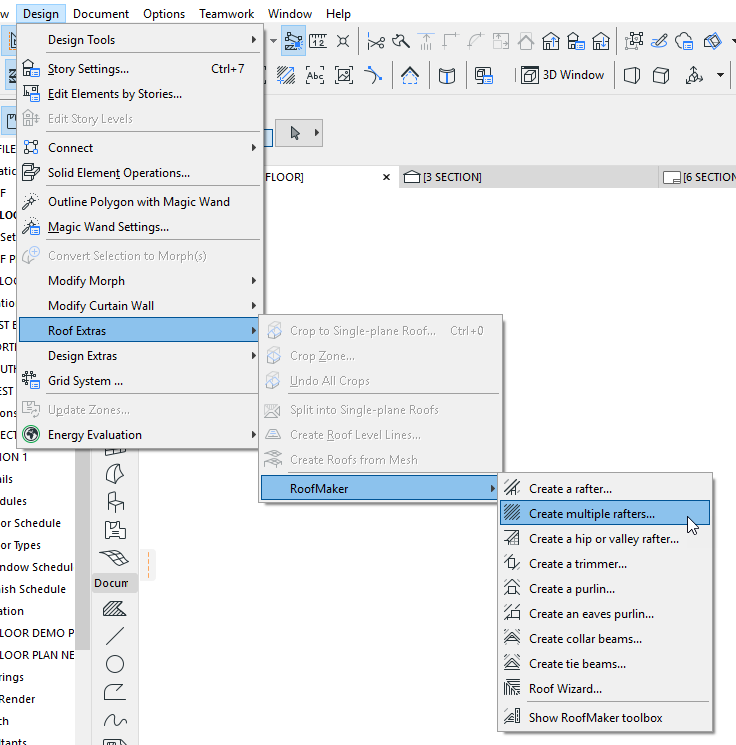Select Create a trimmer option
Screen dimensions: 736x745
click(x=605, y=564)
